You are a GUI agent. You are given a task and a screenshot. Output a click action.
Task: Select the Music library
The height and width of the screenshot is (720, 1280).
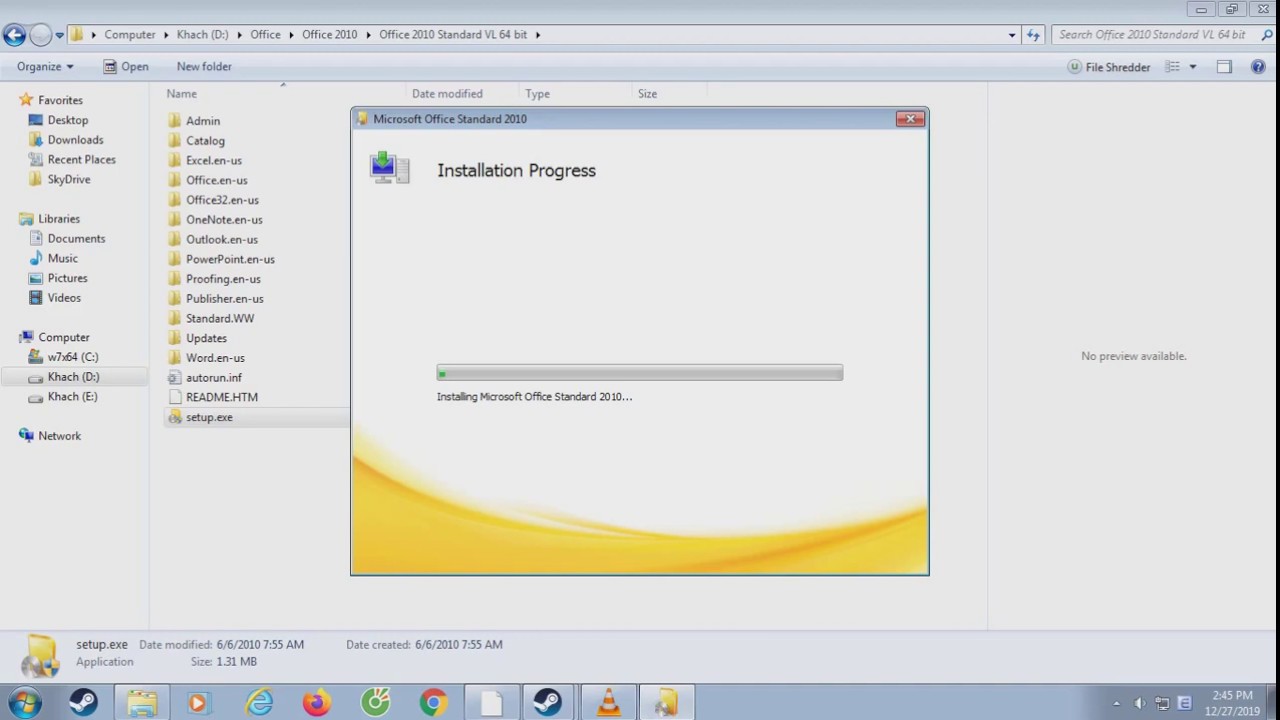click(x=62, y=259)
